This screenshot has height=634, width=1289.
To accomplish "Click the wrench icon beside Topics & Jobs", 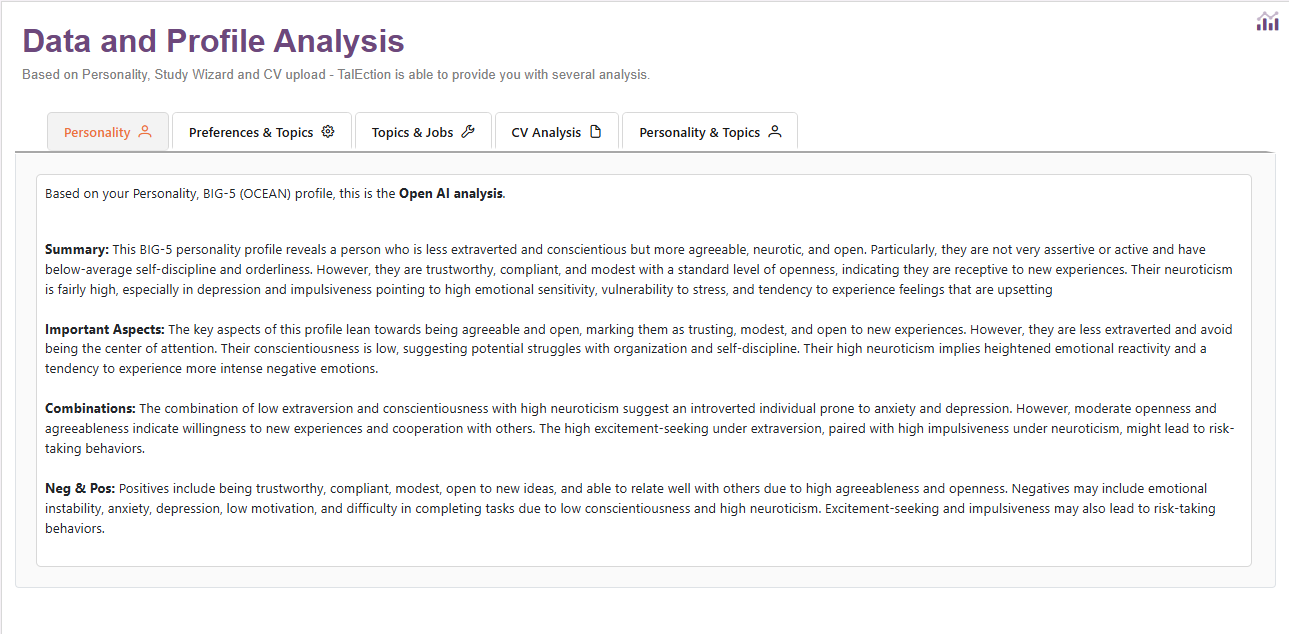I will tap(468, 131).
